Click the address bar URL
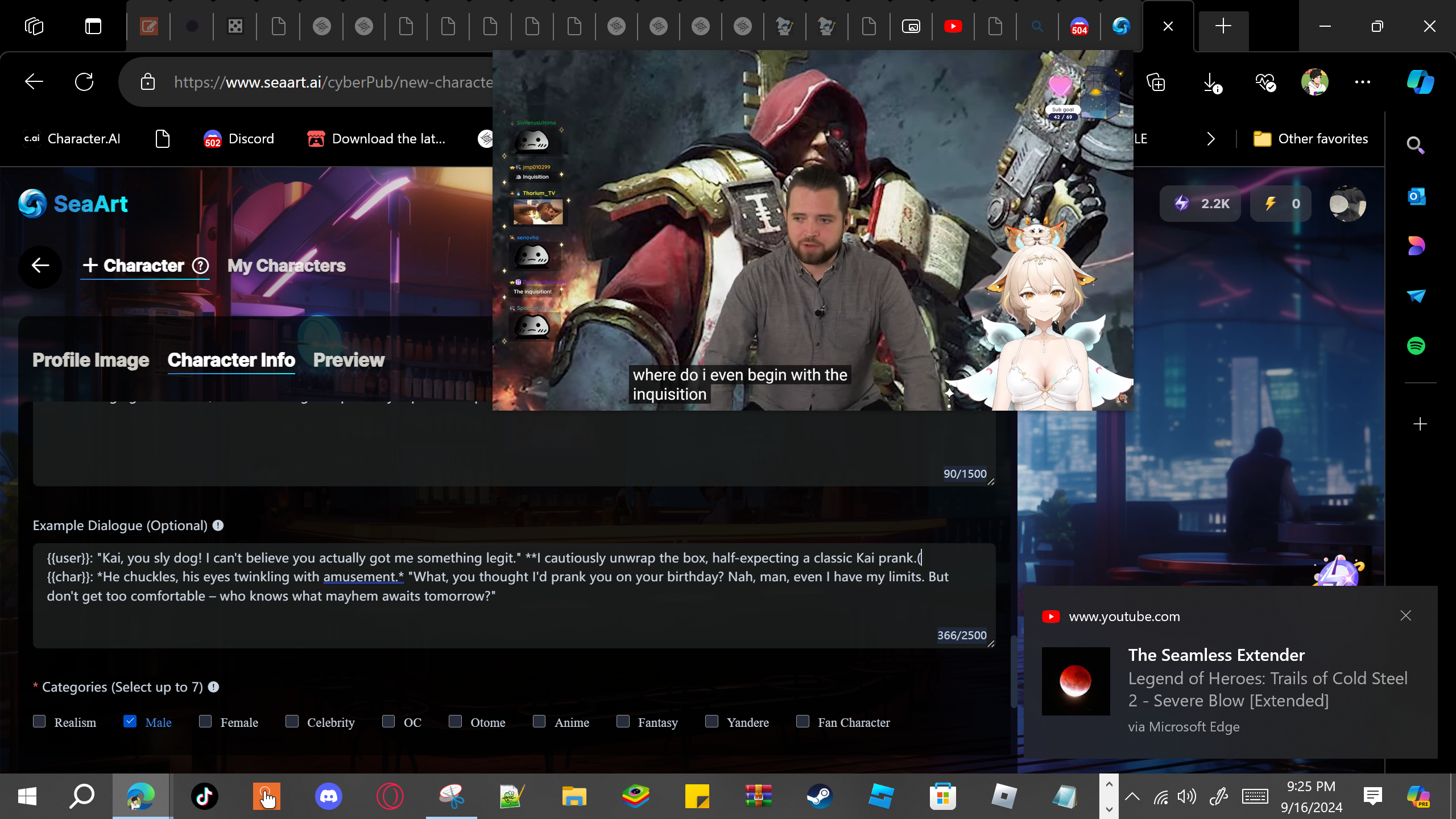 coord(333,82)
